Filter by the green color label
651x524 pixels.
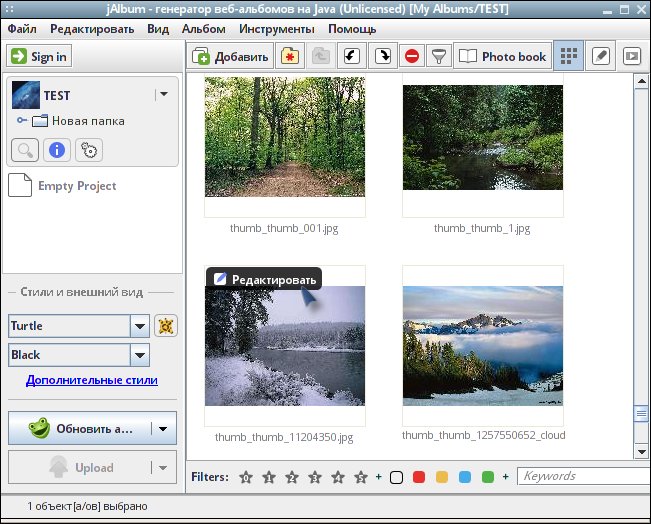coord(488,477)
